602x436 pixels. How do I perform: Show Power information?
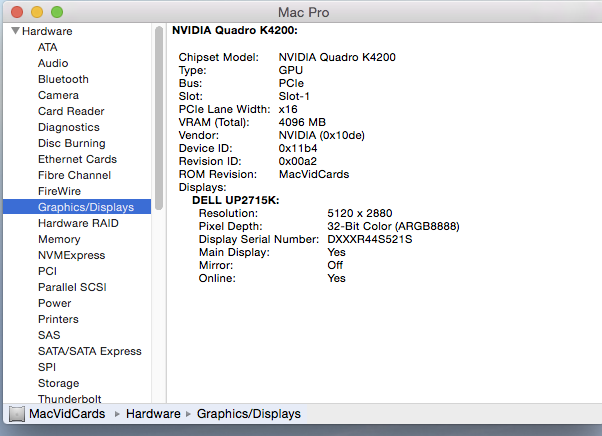coord(55,303)
